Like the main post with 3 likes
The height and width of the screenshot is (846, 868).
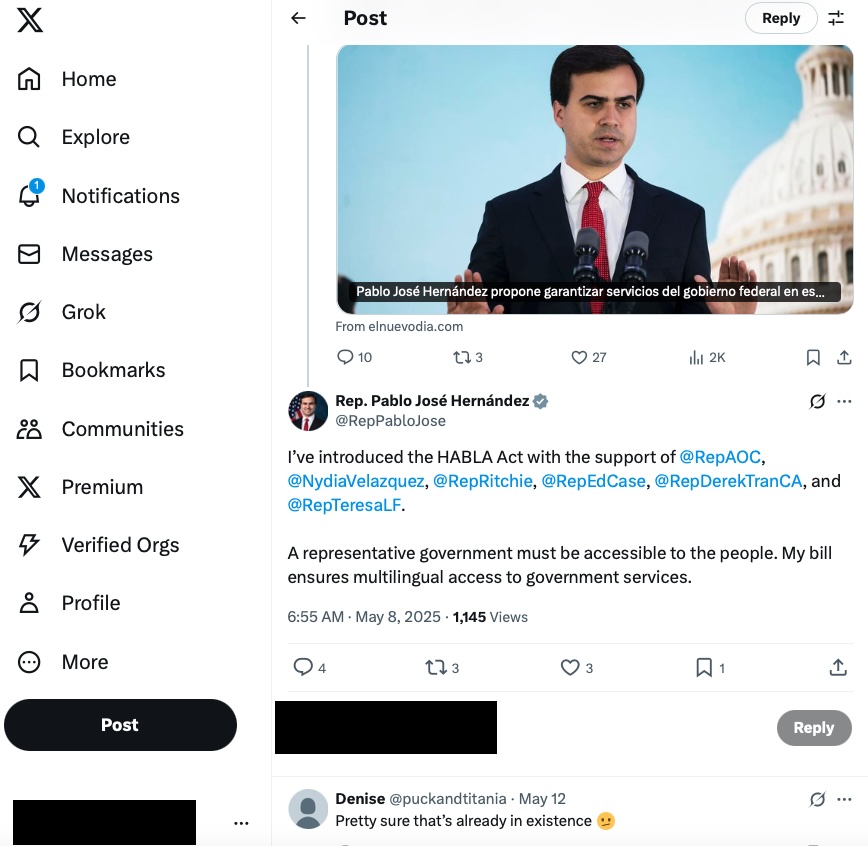(x=577, y=668)
